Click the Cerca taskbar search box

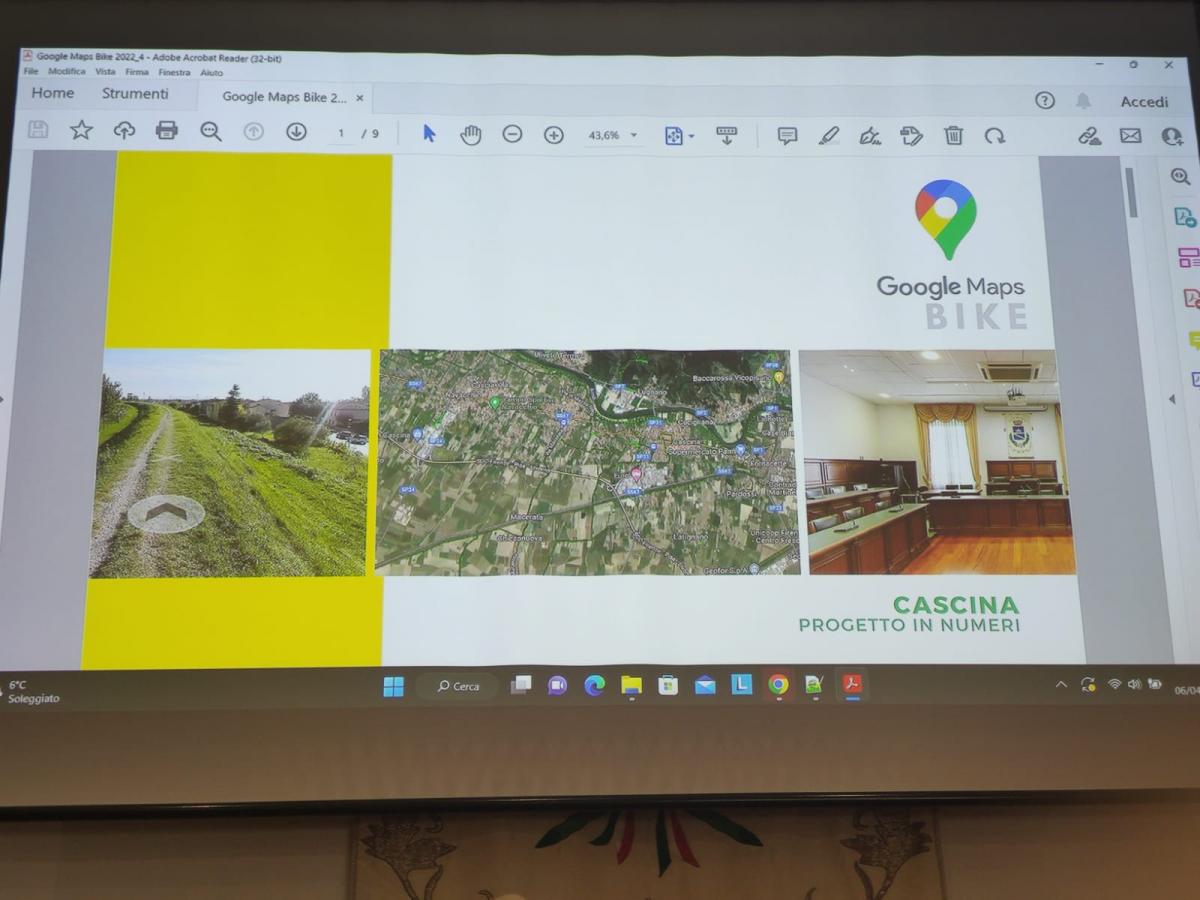pyautogui.click(x=459, y=686)
